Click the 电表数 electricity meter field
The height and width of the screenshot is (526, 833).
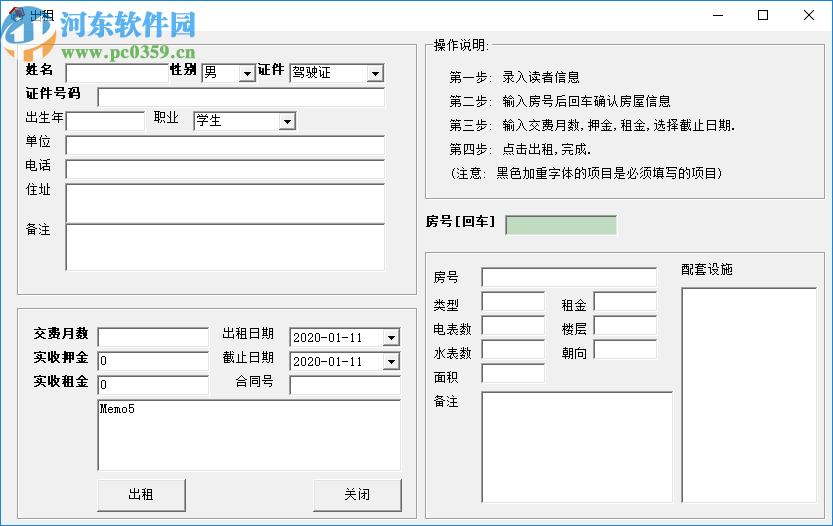click(513, 325)
